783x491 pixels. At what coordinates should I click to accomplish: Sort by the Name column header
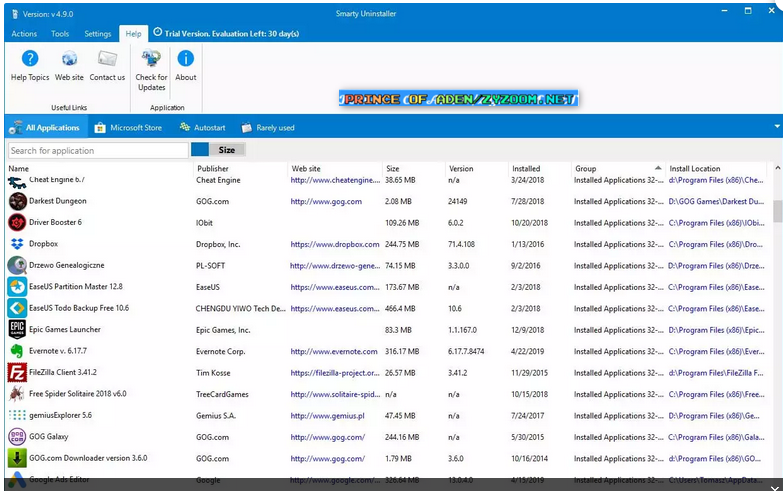[x=18, y=169]
